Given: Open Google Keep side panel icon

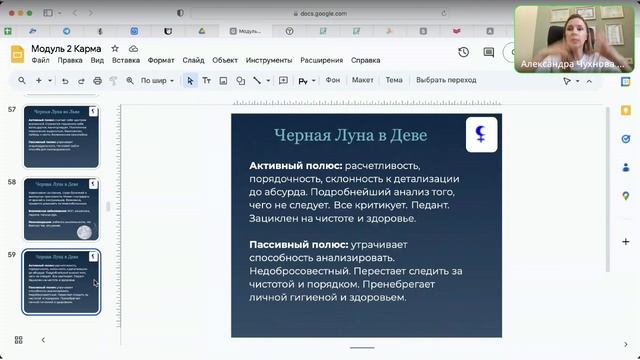Looking at the screenshot, I should 625,110.
